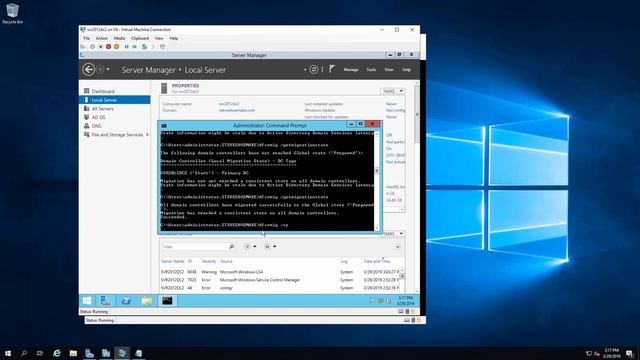Click Command Prompt icon in VM taskbar
The width and height of the screenshot is (640, 360).
[x=167, y=301]
